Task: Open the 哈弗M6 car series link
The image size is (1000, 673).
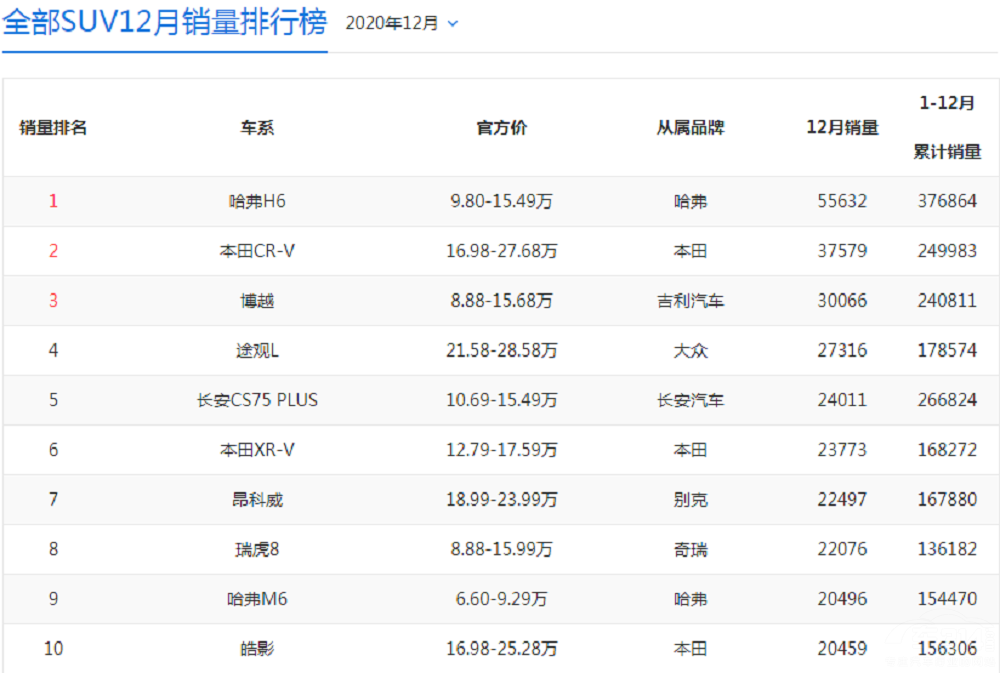Action: (x=257, y=599)
